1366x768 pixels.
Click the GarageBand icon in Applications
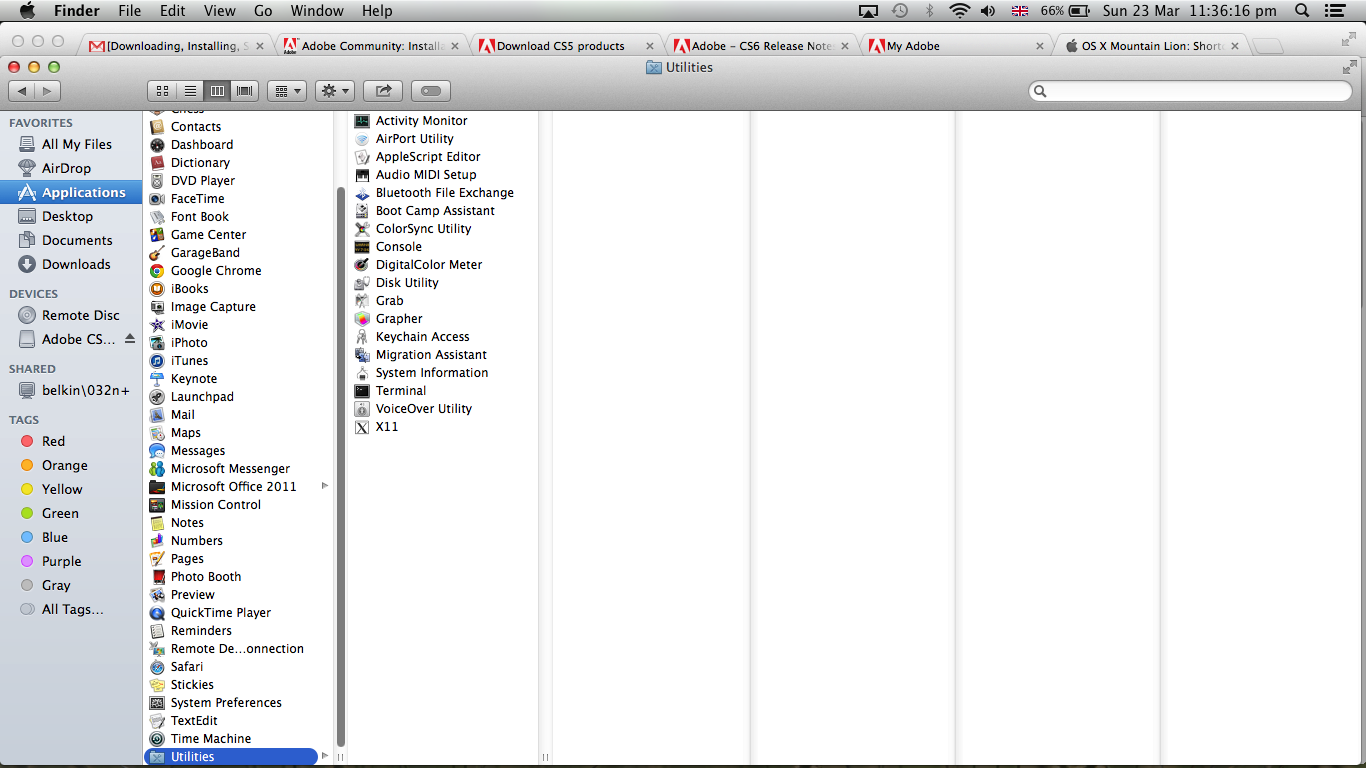click(x=157, y=253)
